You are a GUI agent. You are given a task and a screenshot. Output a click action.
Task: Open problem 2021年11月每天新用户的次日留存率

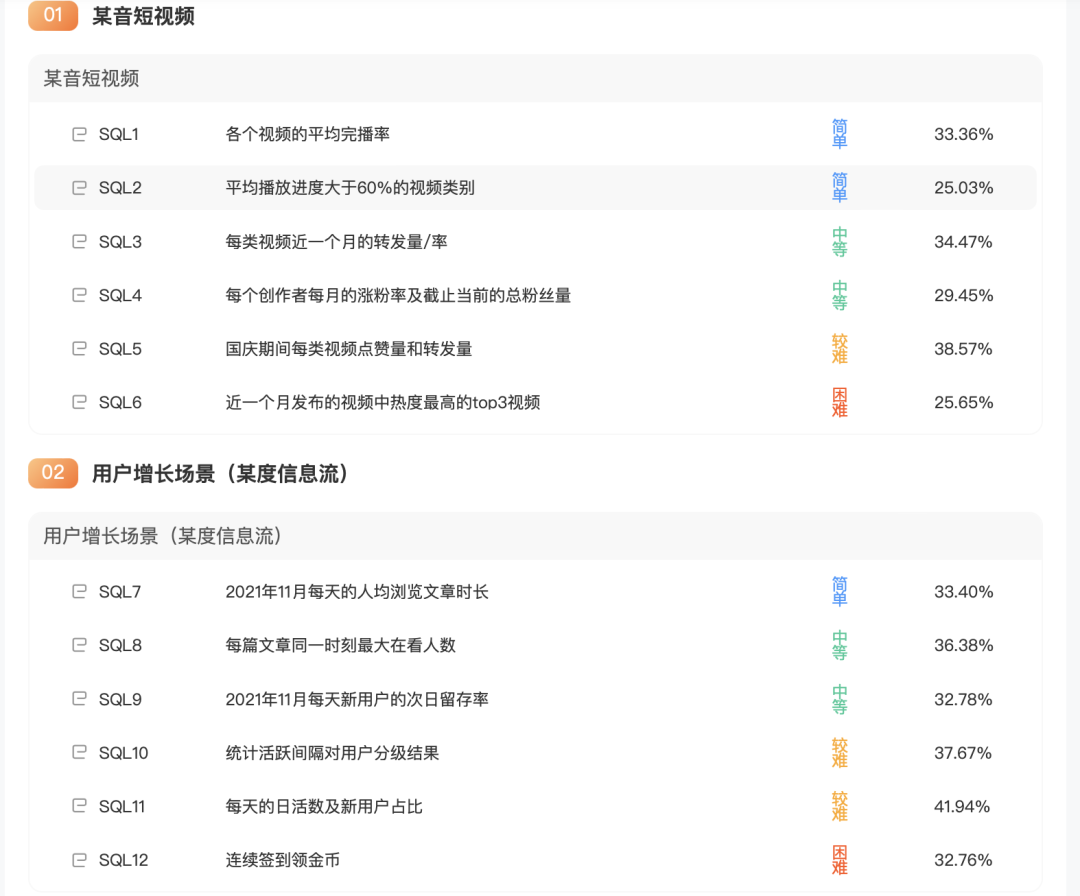click(x=357, y=699)
